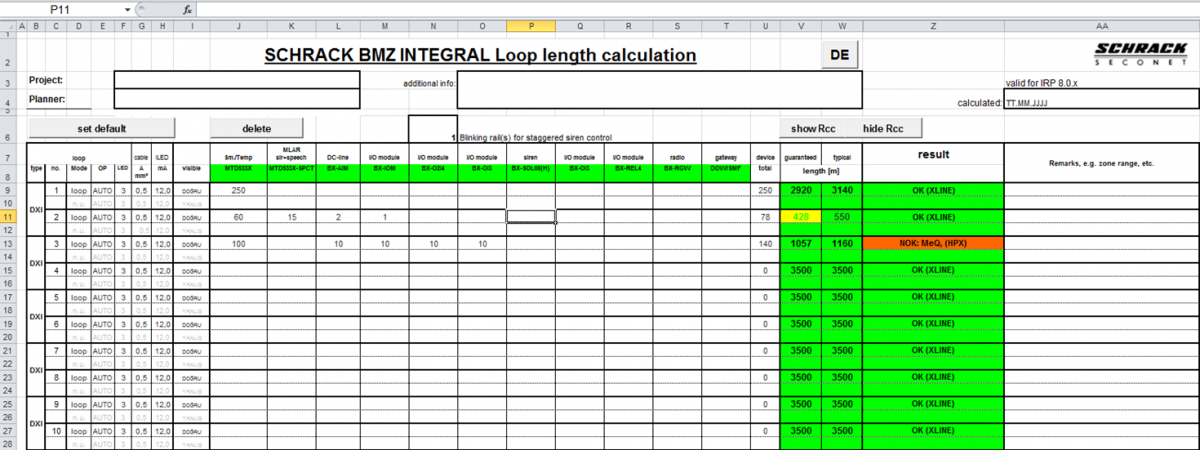This screenshot has height=450, width=1200.
Task: Click the Schrack Seconet logo image
Action: [x=1139, y=53]
